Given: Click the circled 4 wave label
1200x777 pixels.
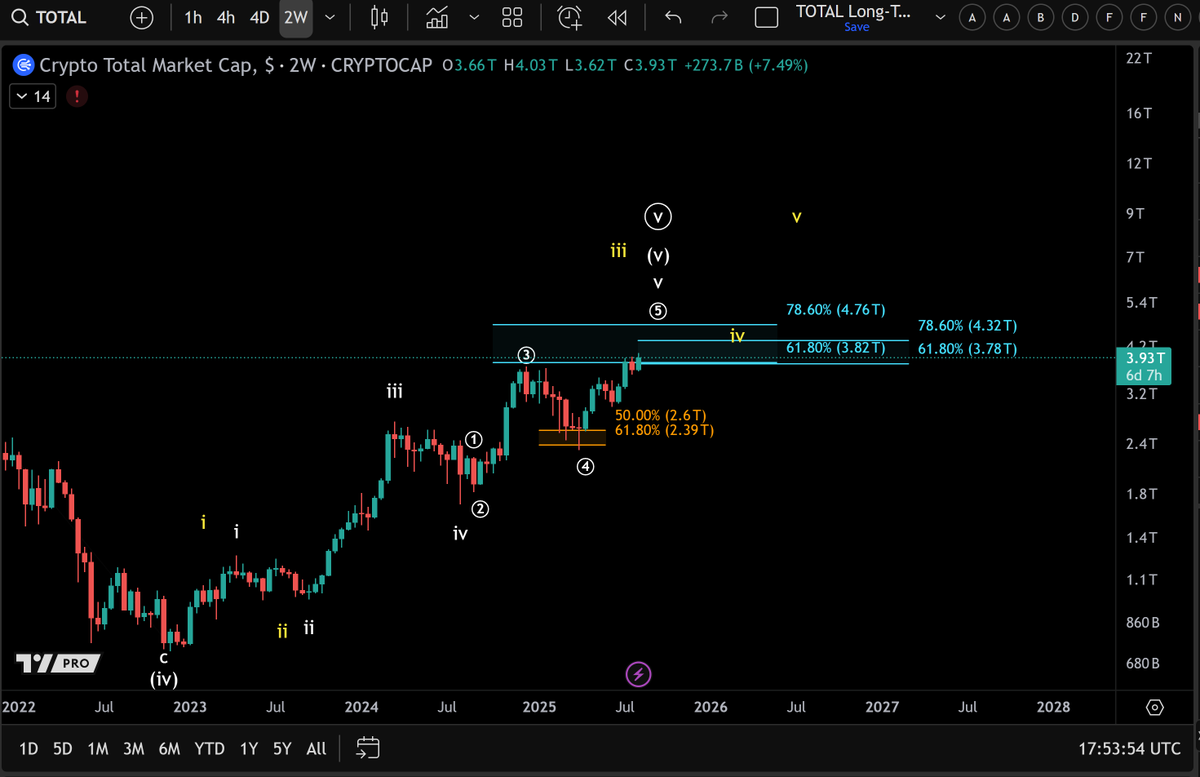Looking at the screenshot, I should tap(586, 466).
